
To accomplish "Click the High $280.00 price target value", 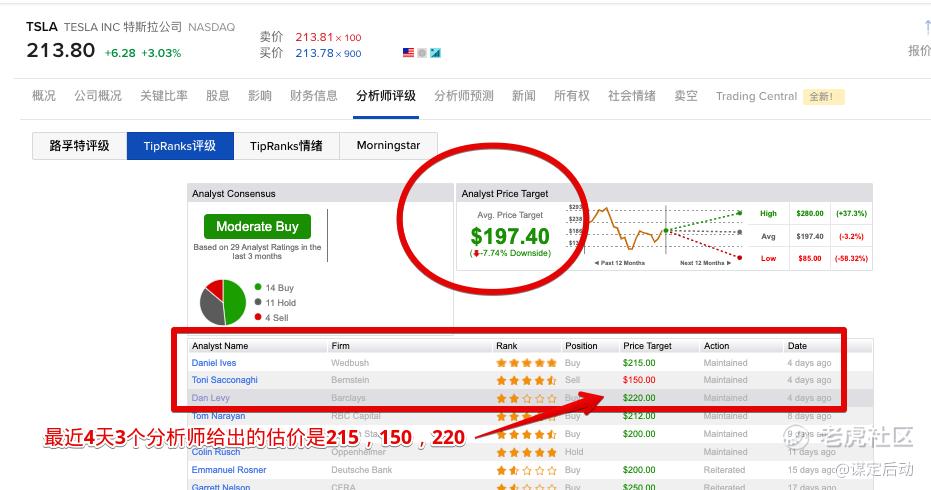I will pyautogui.click(x=810, y=213).
